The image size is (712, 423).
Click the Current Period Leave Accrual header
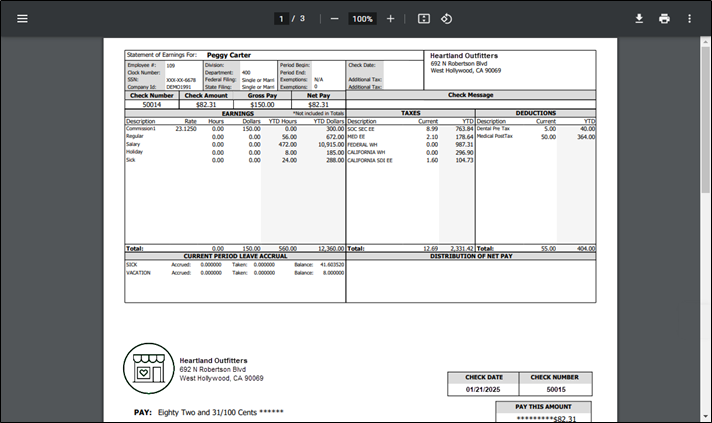pyautogui.click(x=235, y=256)
